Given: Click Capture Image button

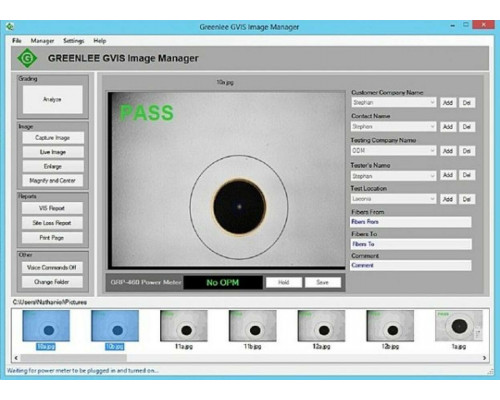Looking at the screenshot, I should 53,138.
